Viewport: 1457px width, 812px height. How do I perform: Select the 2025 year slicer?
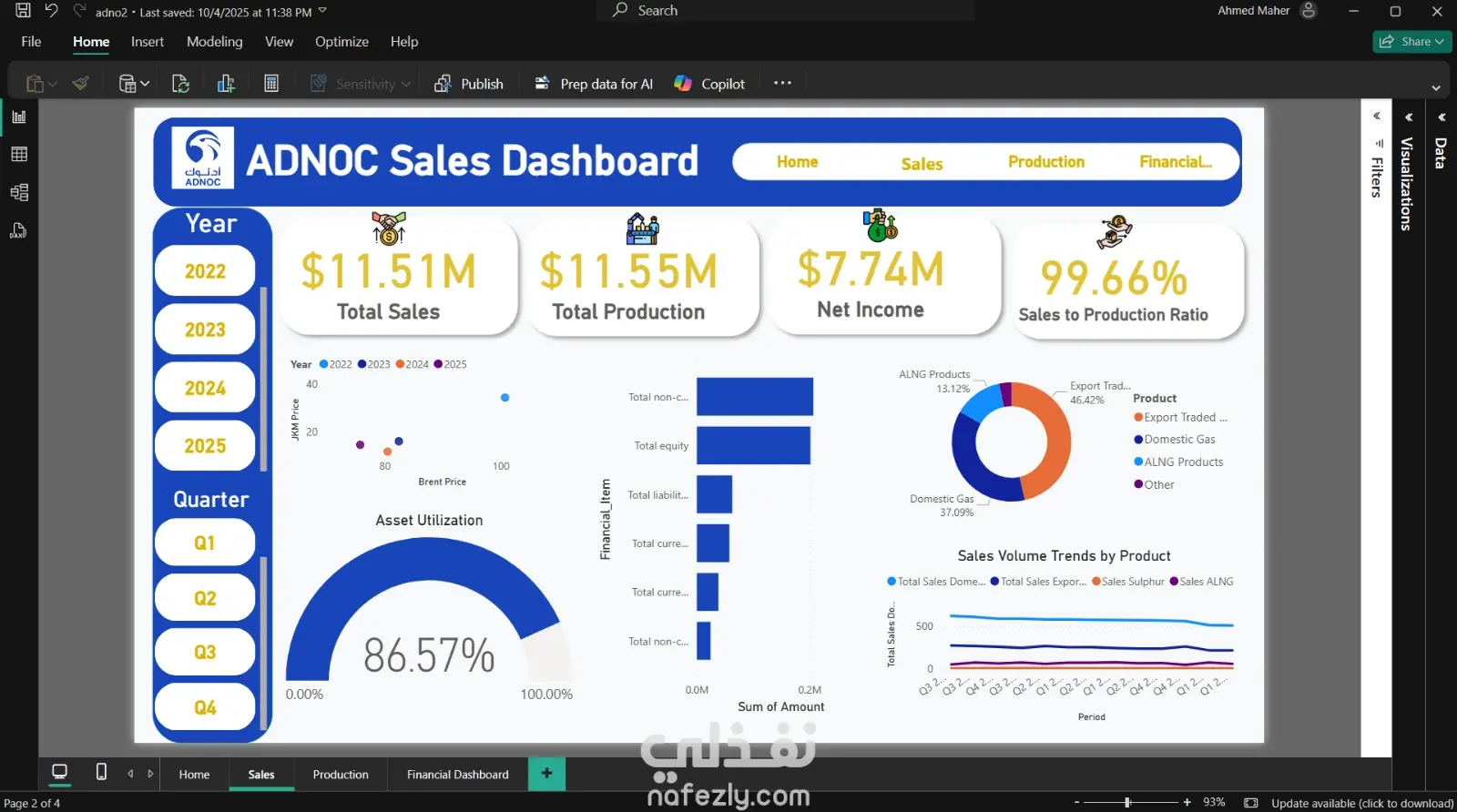point(205,446)
